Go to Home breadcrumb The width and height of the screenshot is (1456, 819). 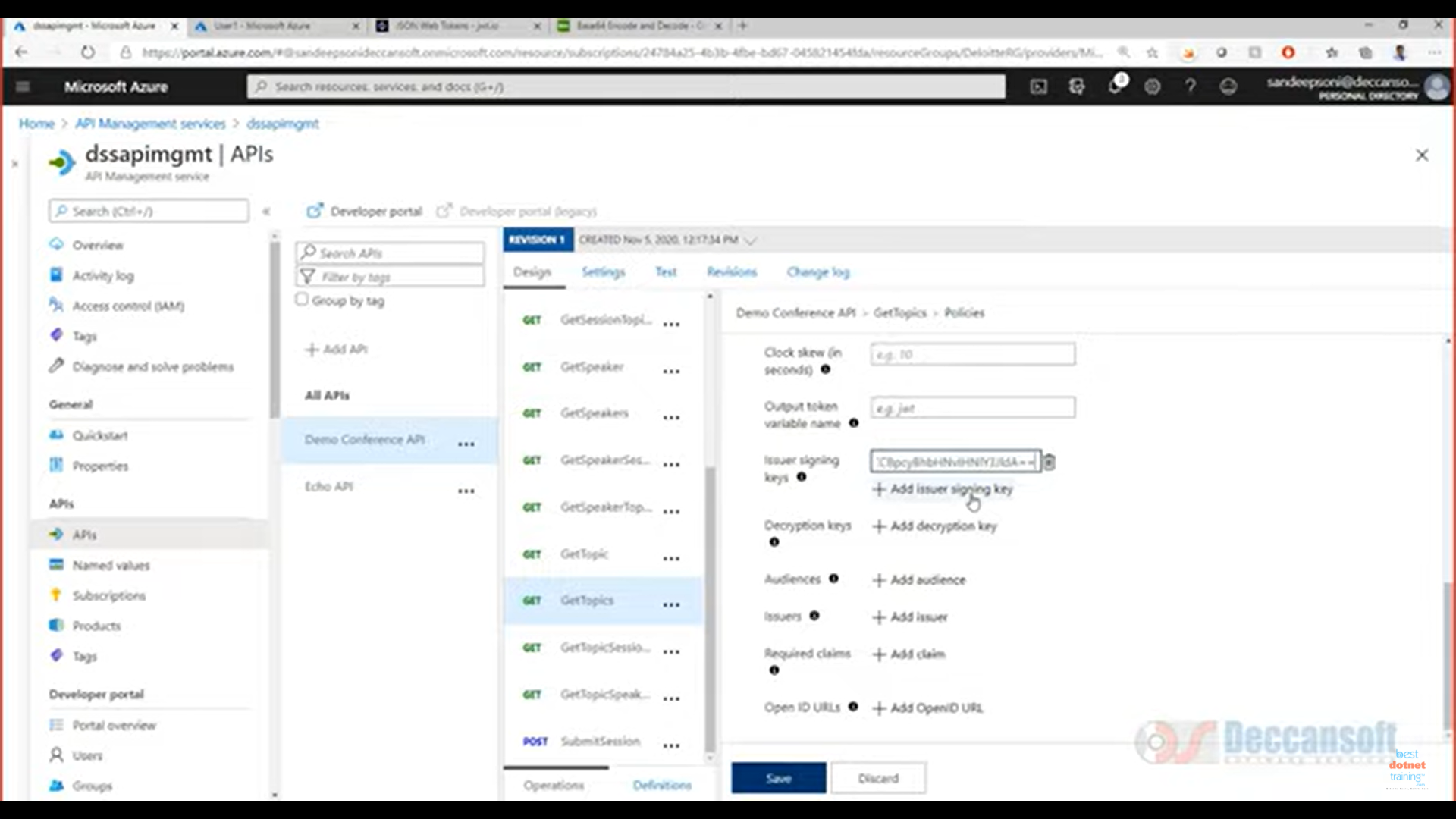(36, 124)
